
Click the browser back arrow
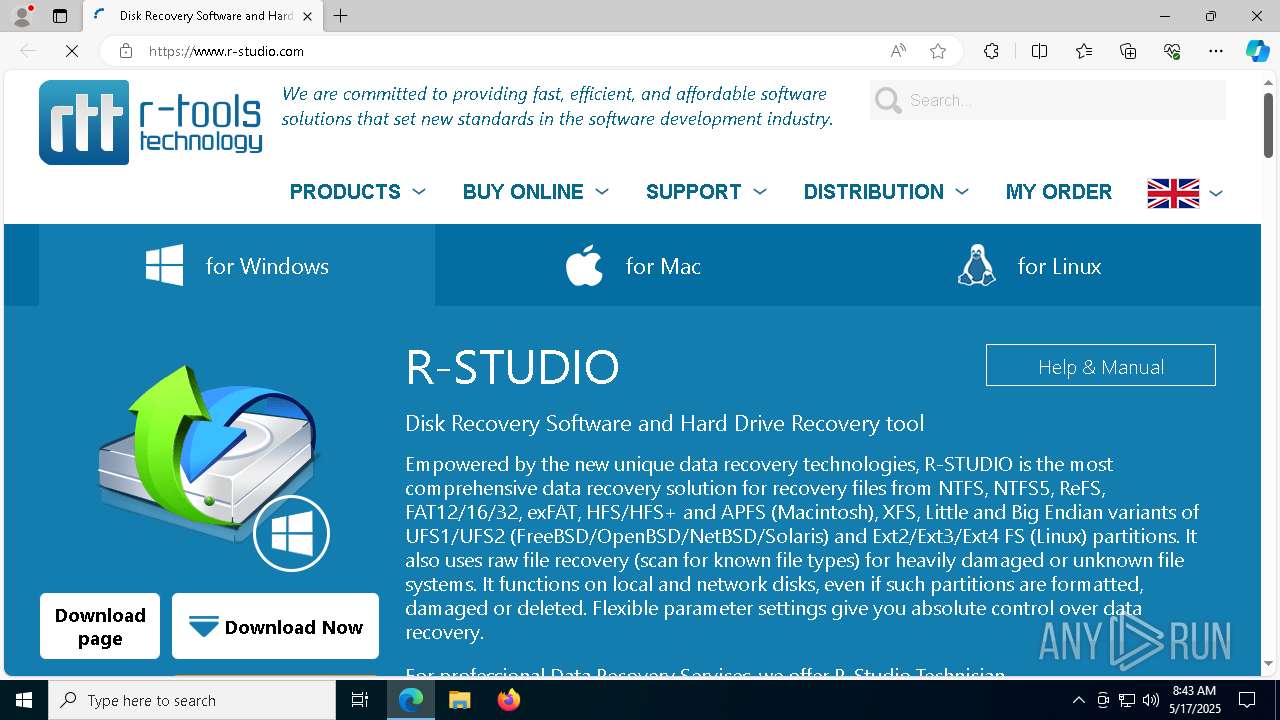[x=28, y=51]
